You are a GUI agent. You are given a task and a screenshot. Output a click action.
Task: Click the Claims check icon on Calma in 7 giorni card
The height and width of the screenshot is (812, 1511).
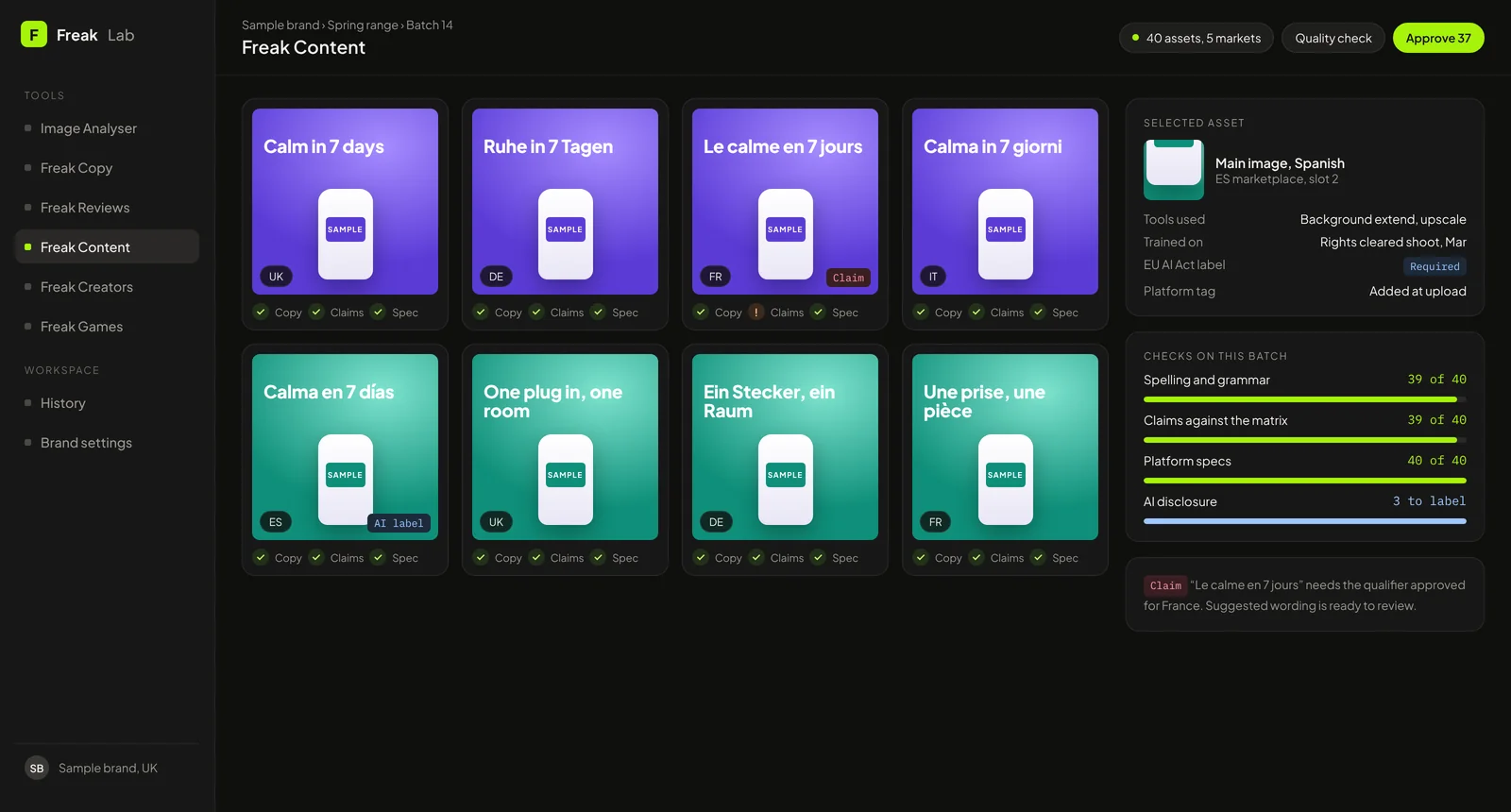[x=976, y=312]
